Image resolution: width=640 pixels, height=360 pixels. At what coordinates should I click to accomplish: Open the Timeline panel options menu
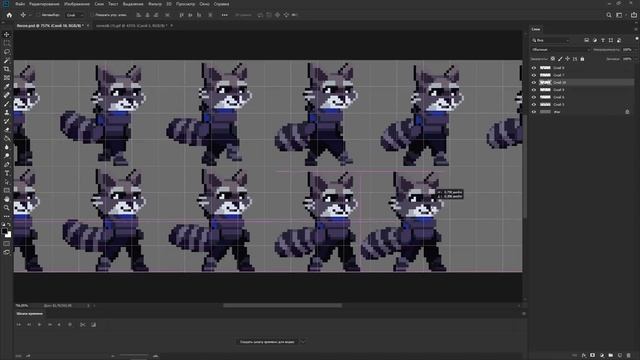coord(524,314)
